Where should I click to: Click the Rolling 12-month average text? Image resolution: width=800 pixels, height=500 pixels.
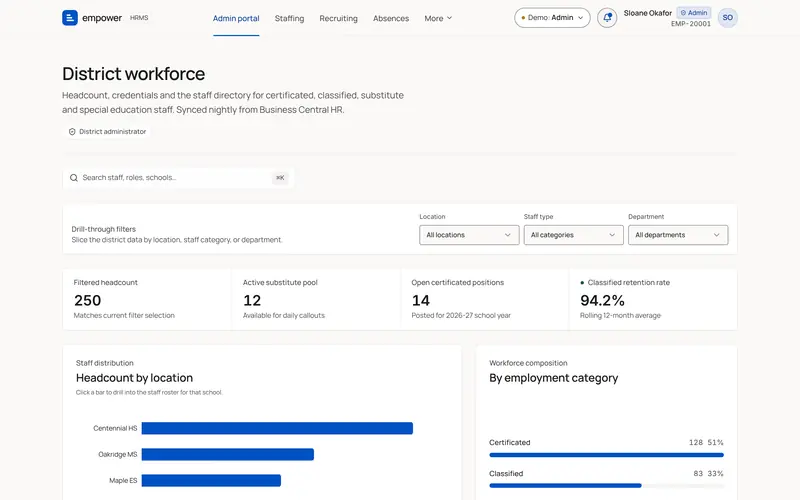(620, 315)
